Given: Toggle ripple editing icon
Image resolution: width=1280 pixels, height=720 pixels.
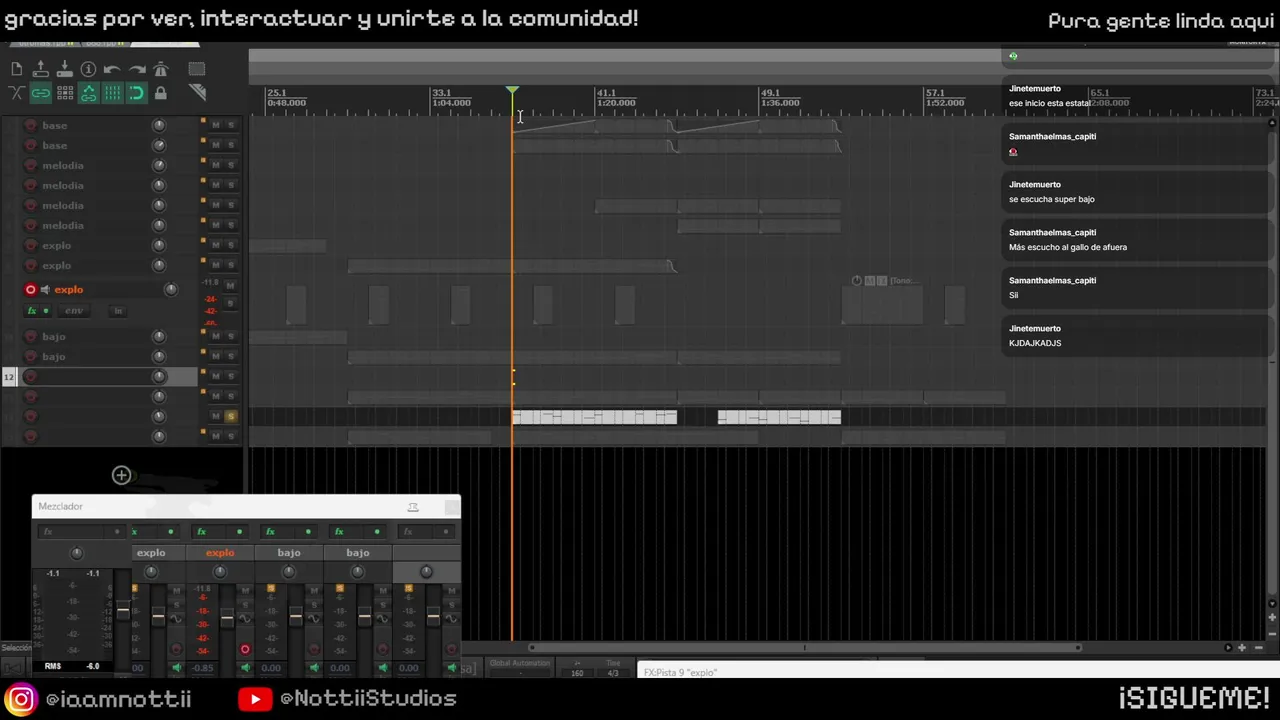Looking at the screenshot, I should tap(64, 93).
